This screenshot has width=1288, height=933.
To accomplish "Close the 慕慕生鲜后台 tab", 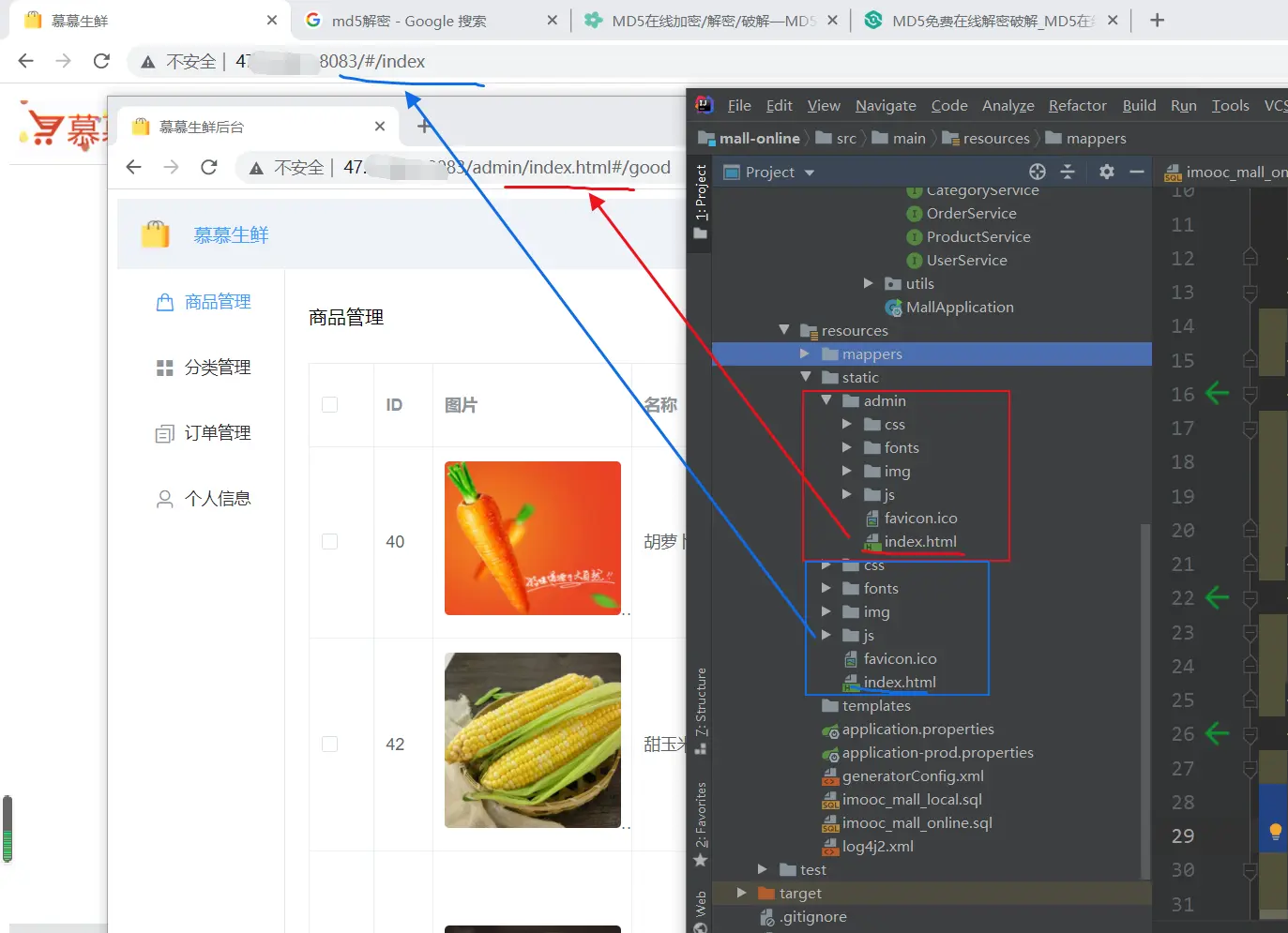I will (380, 127).
